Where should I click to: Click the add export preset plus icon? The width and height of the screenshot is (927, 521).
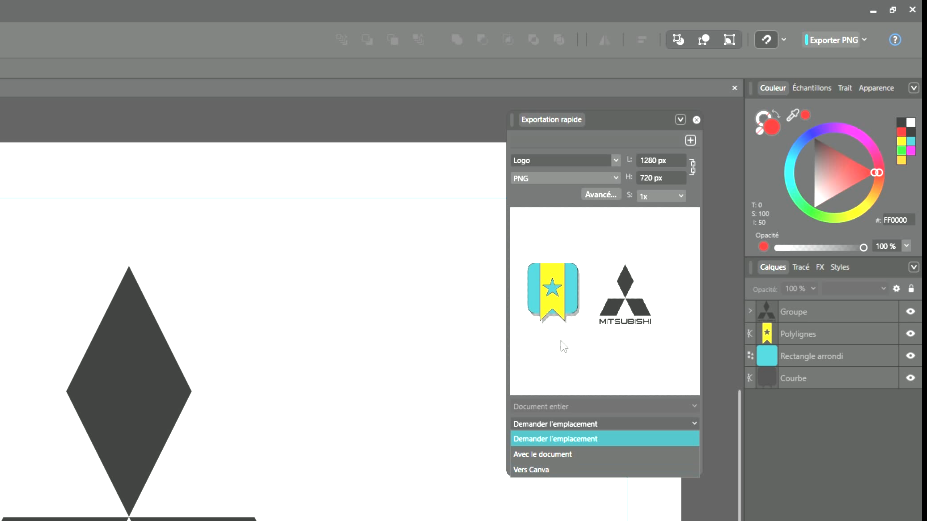point(690,140)
